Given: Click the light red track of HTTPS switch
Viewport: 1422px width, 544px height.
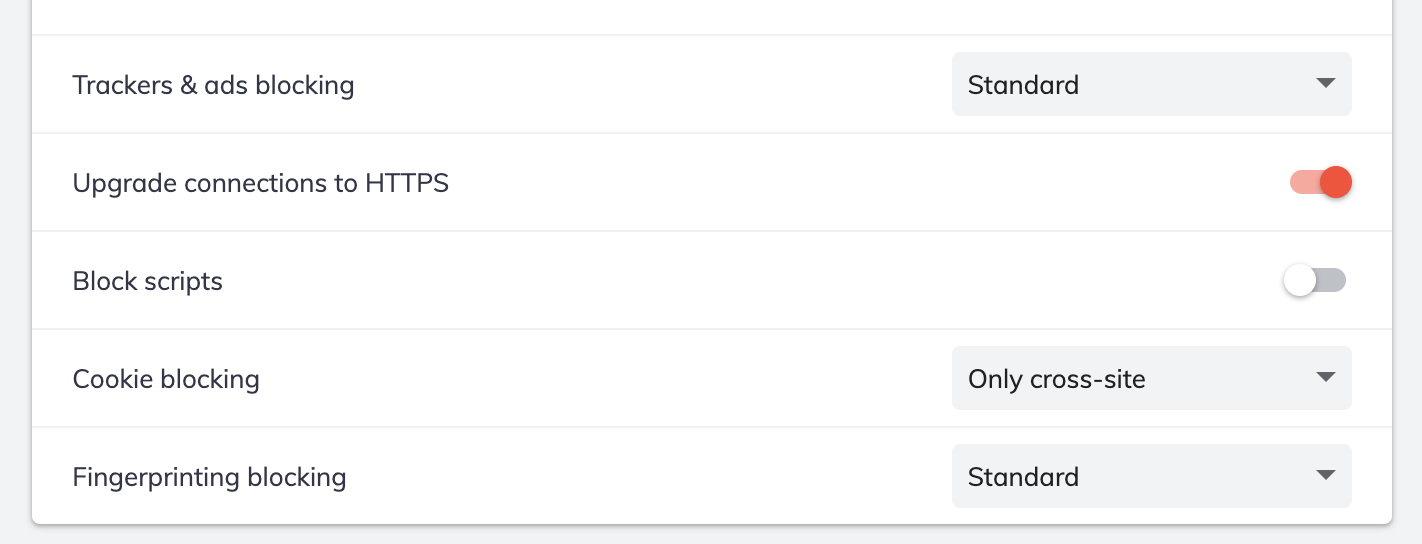Looking at the screenshot, I should (x=1302, y=183).
